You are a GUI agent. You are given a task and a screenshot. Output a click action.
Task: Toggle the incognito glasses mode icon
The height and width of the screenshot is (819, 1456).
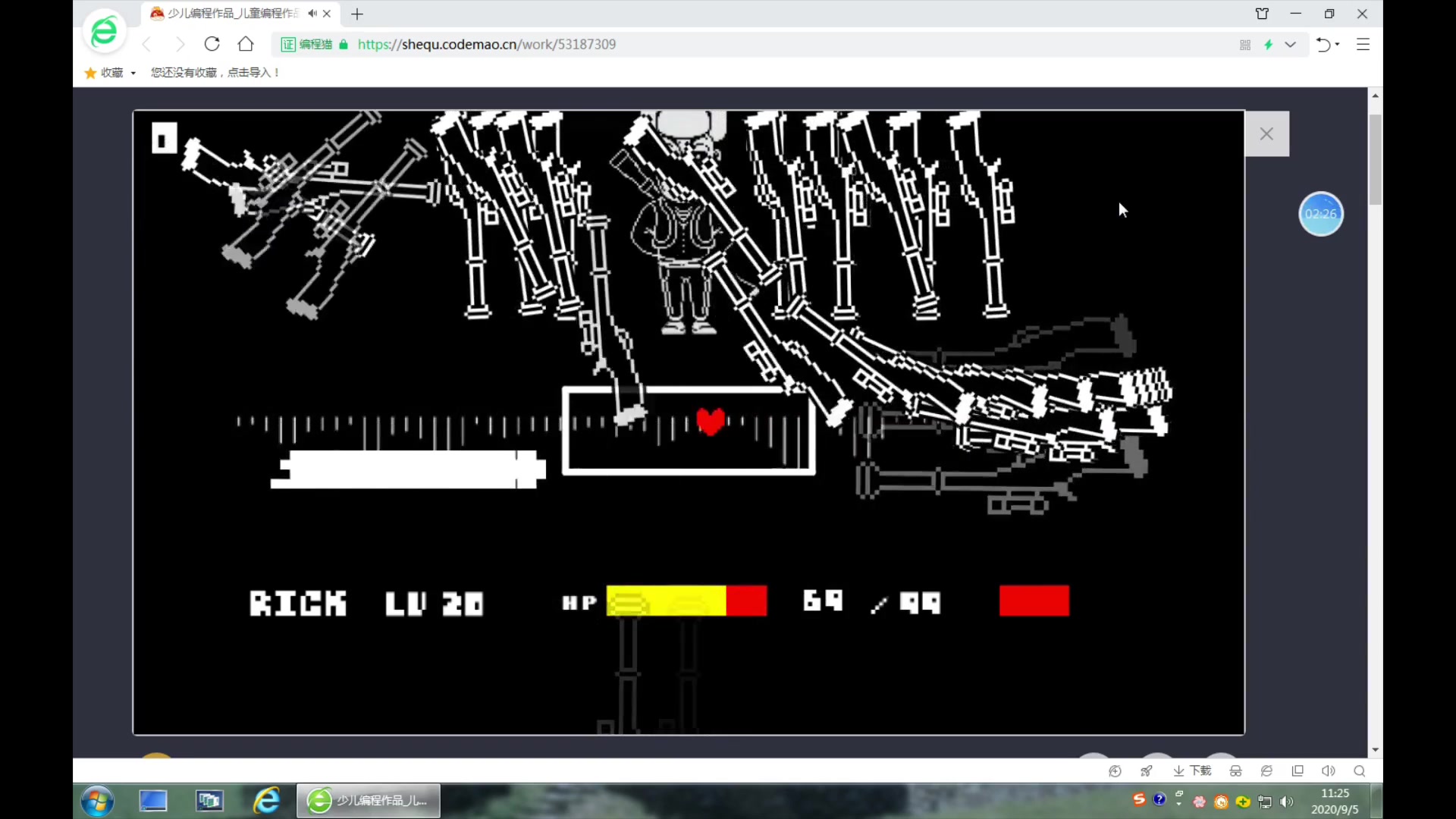point(1236,771)
